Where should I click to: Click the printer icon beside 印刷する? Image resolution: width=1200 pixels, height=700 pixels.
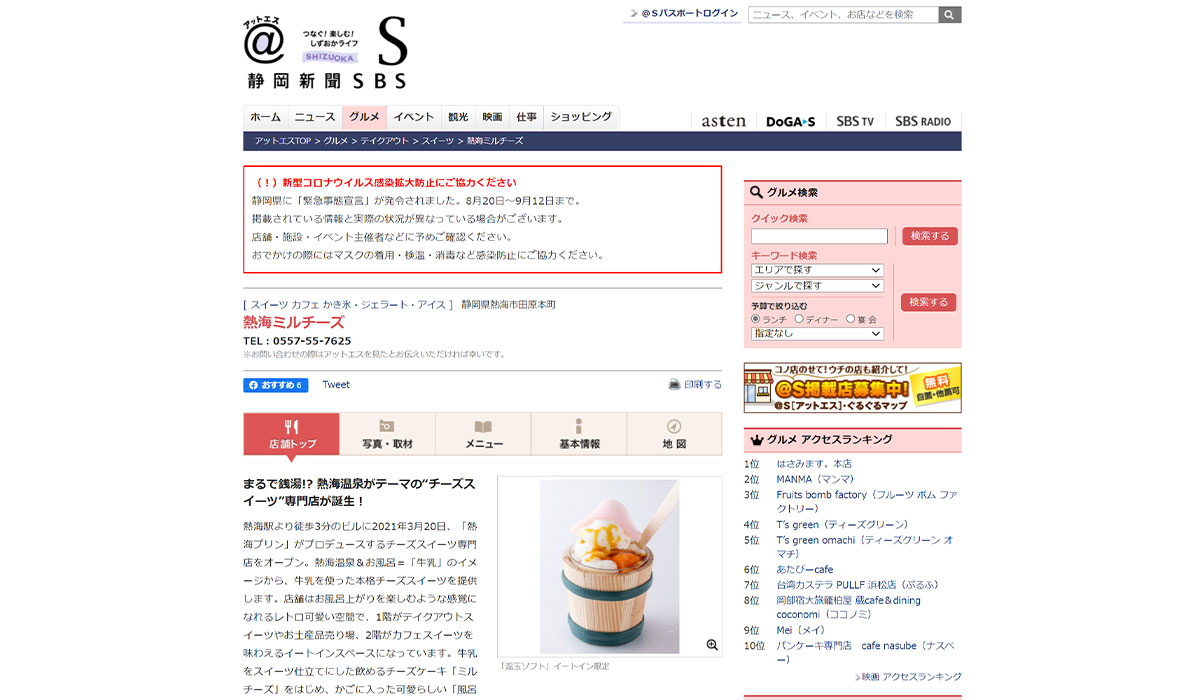pyautogui.click(x=675, y=384)
